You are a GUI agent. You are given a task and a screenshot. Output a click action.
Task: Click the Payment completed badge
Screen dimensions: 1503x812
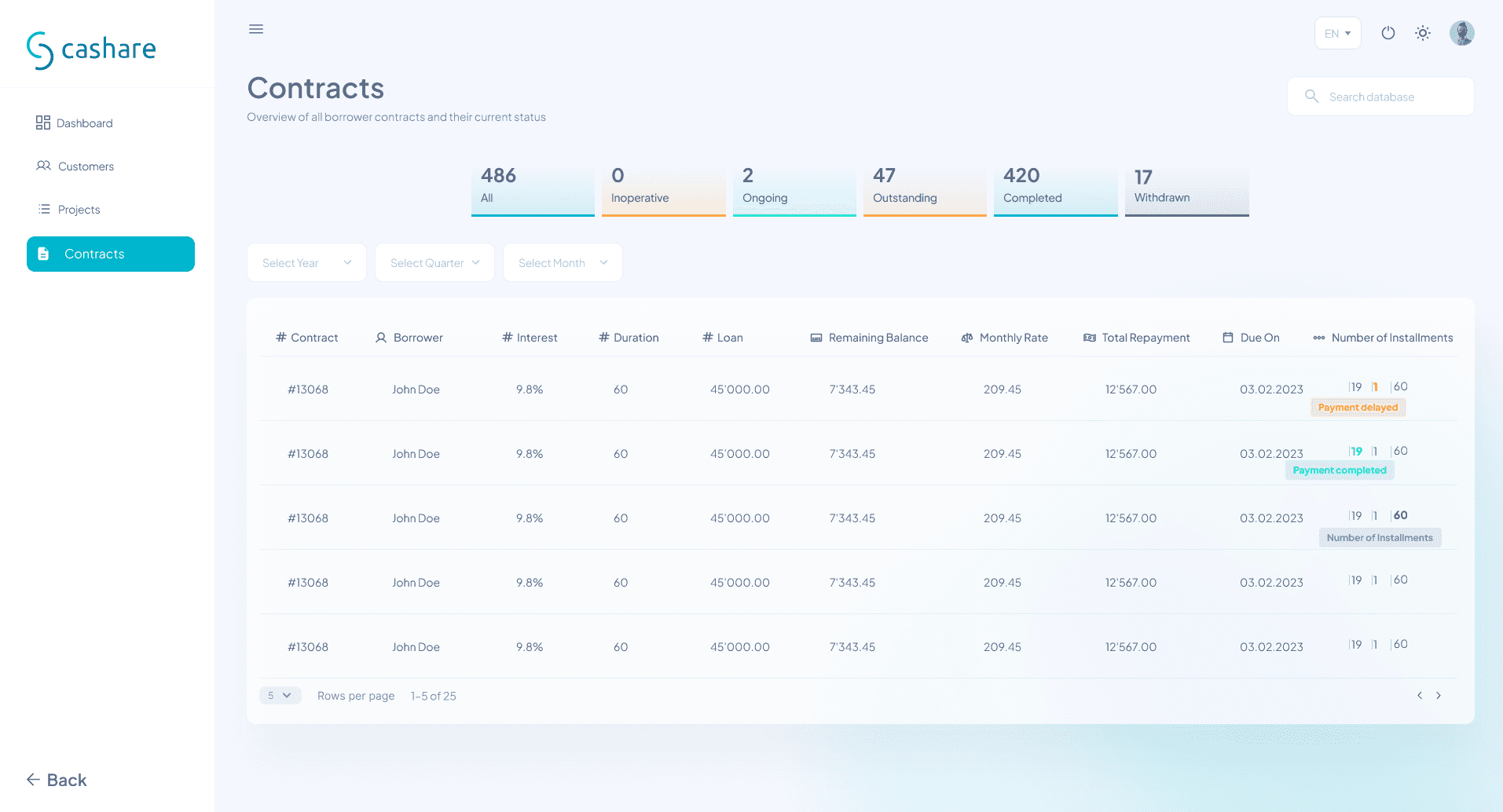(1340, 470)
